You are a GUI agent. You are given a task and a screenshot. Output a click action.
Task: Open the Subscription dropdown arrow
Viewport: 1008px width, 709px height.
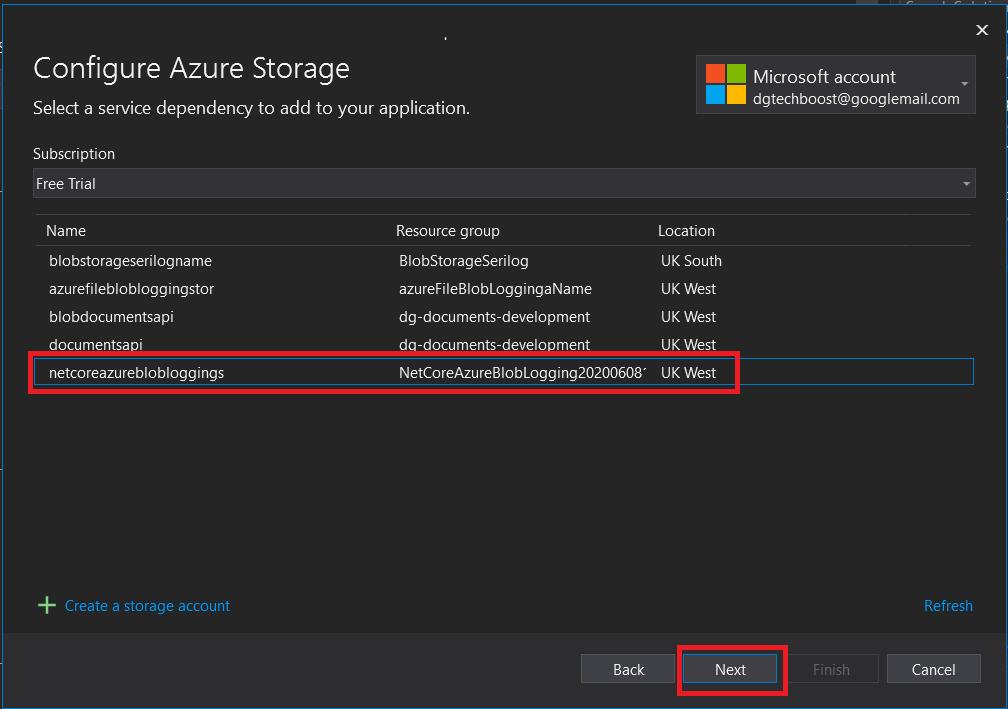[x=966, y=184]
